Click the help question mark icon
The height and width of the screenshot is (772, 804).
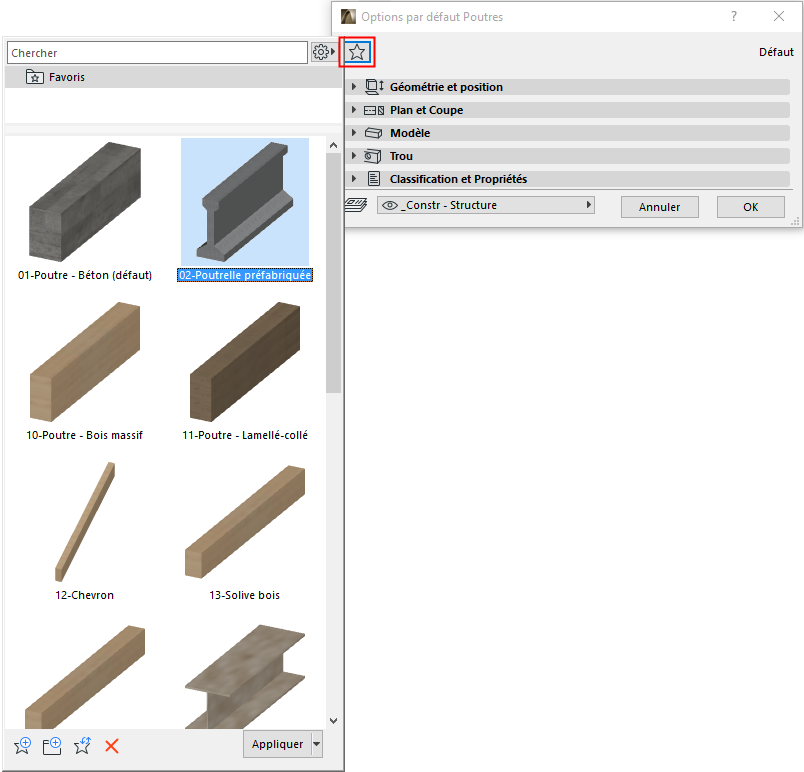(733, 16)
